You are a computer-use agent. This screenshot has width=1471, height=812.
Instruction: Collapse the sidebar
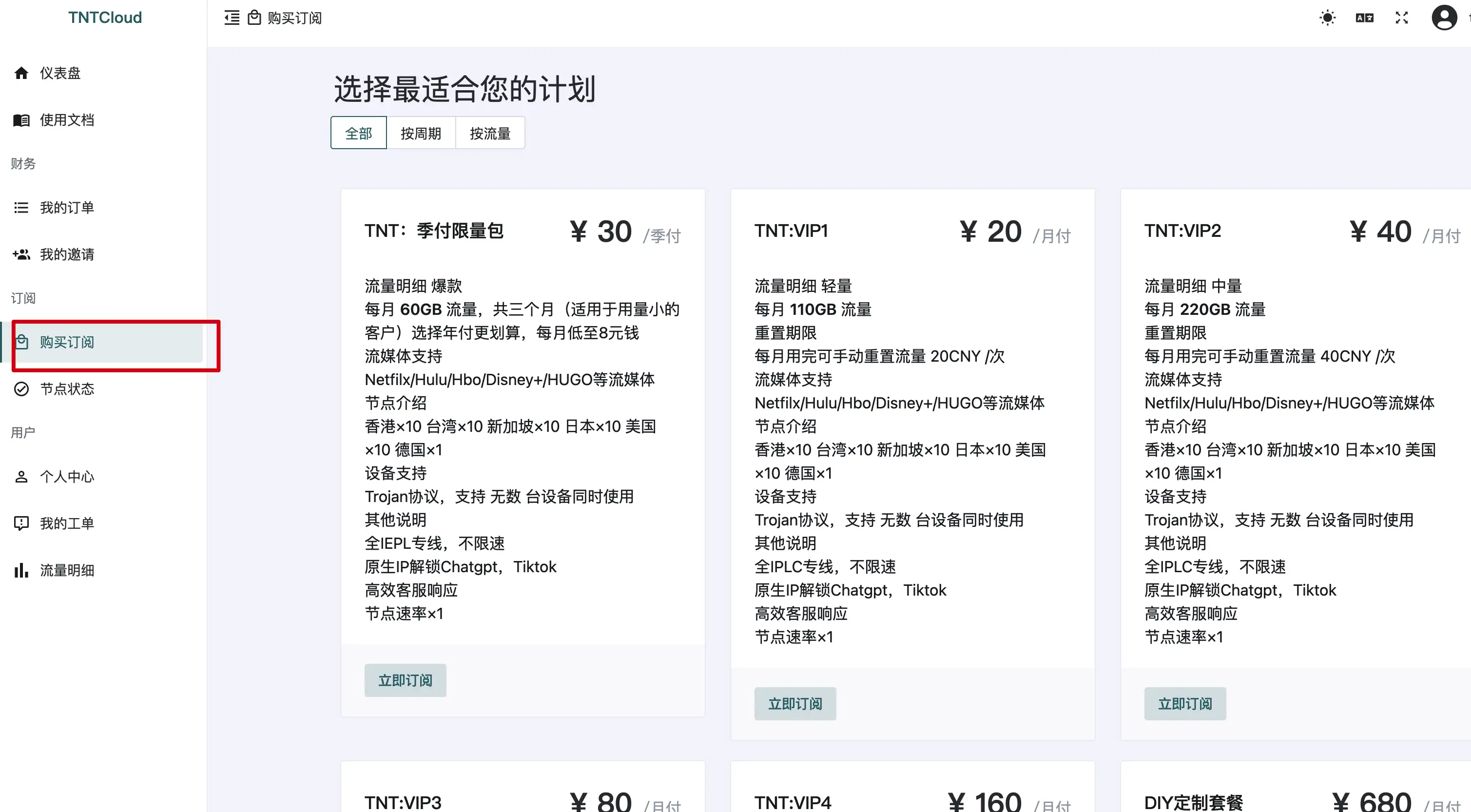click(x=231, y=18)
